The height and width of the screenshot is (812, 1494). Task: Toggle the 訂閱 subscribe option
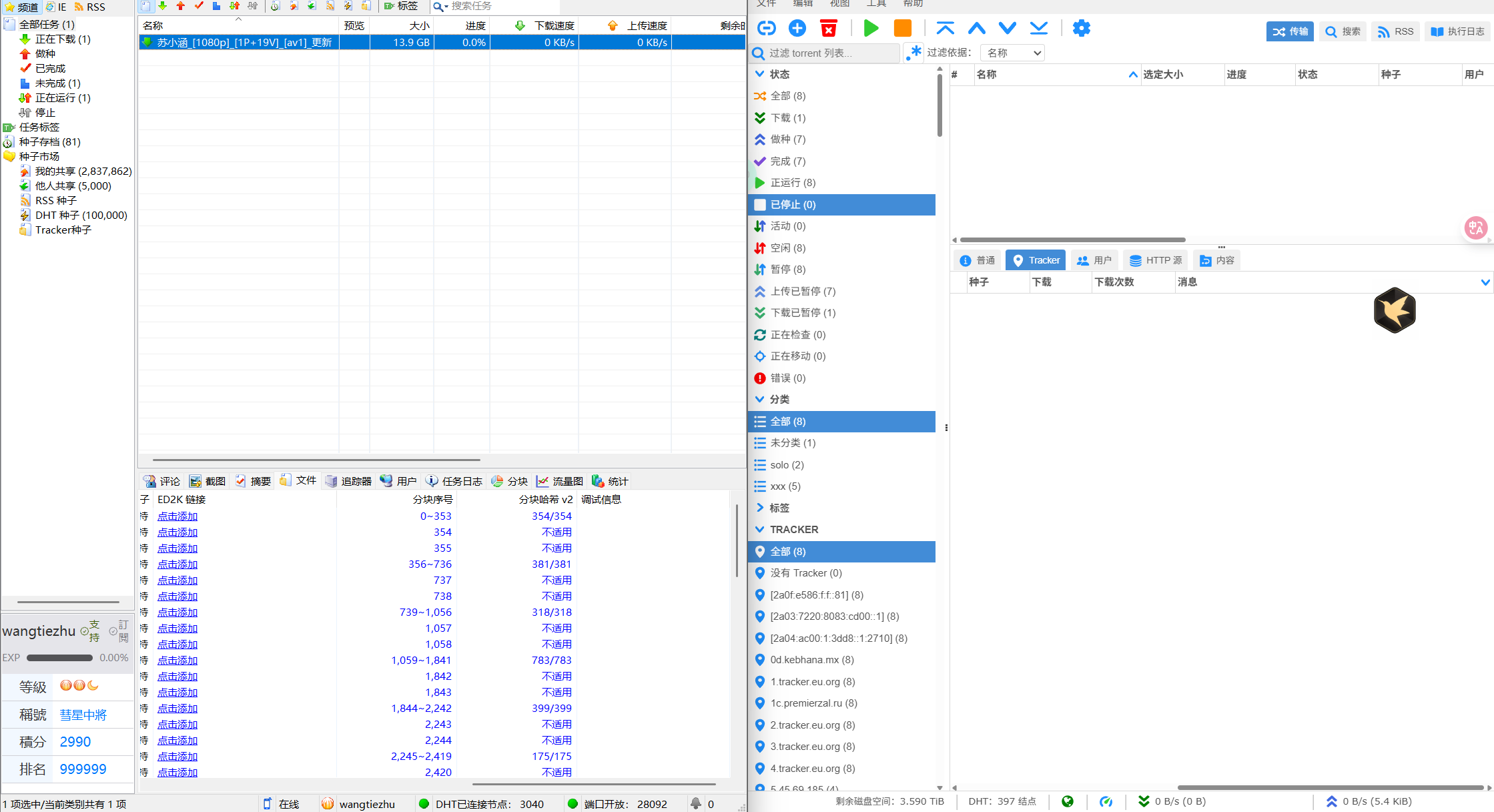coord(119,631)
